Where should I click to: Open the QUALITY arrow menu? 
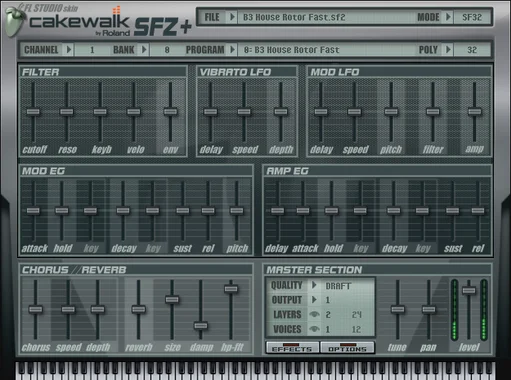point(314,285)
